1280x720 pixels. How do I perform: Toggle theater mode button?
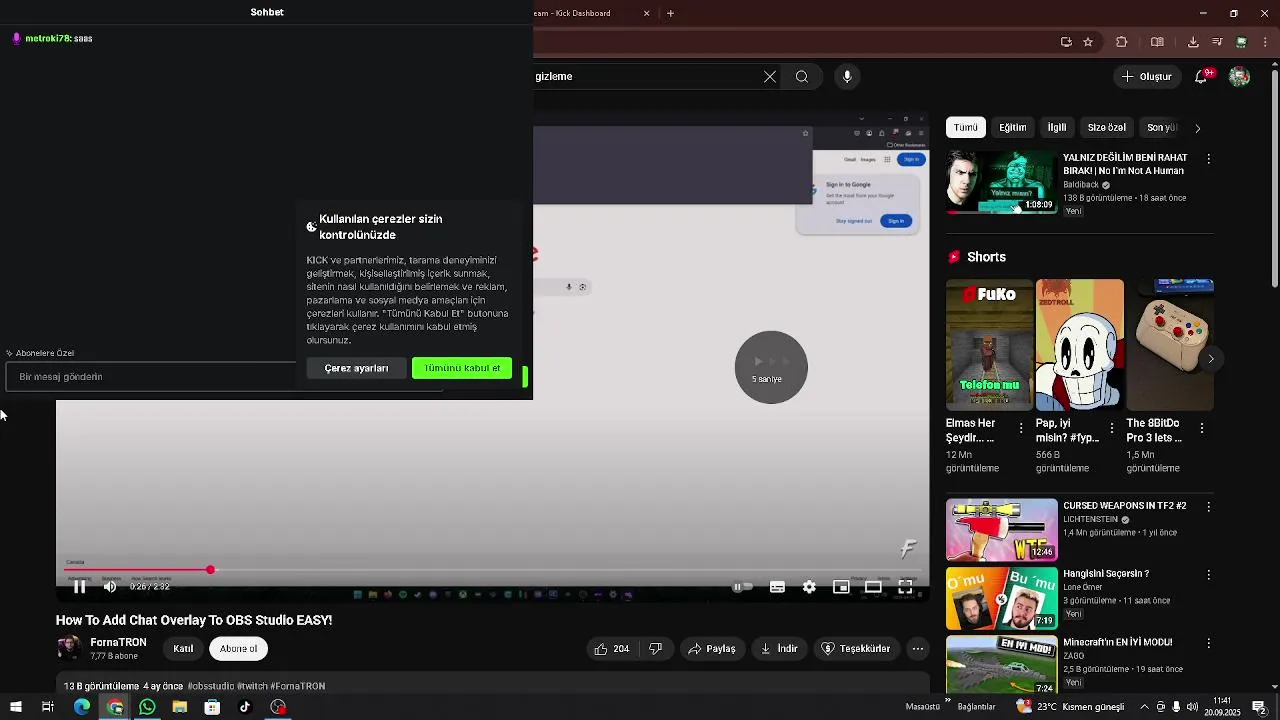pyautogui.click(x=873, y=587)
